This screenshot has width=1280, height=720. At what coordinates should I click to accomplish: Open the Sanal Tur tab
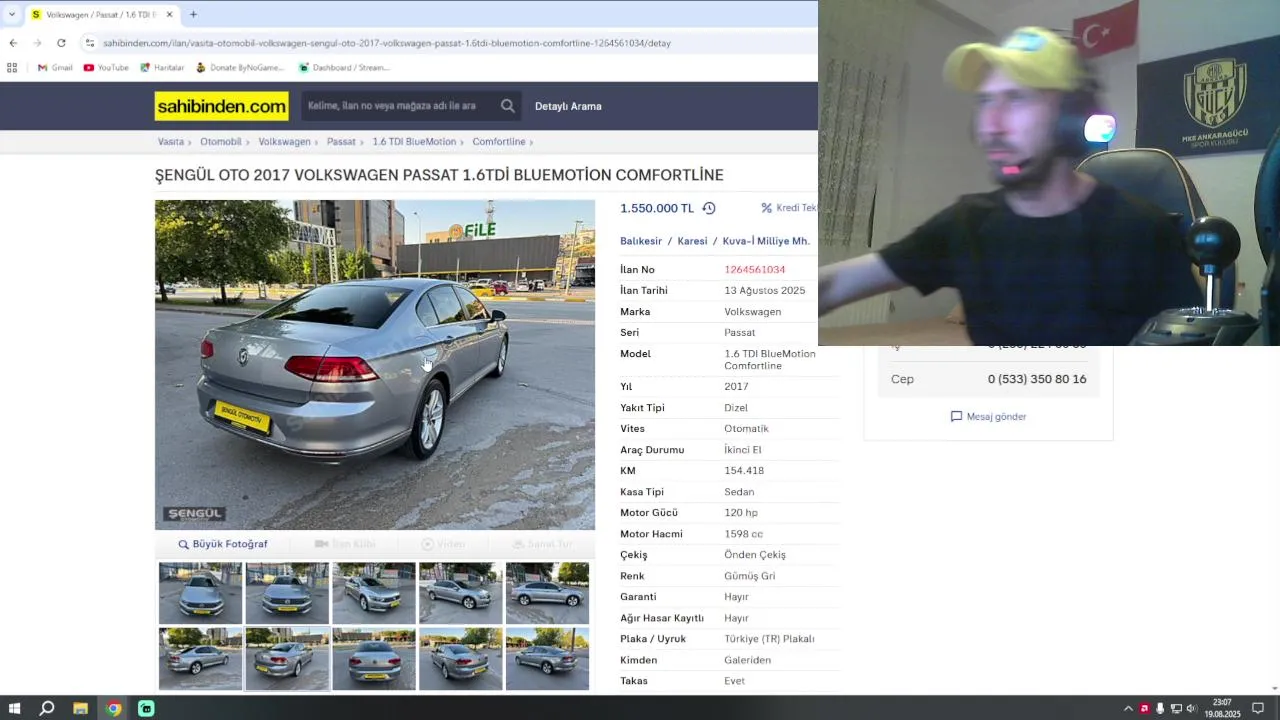[542, 544]
